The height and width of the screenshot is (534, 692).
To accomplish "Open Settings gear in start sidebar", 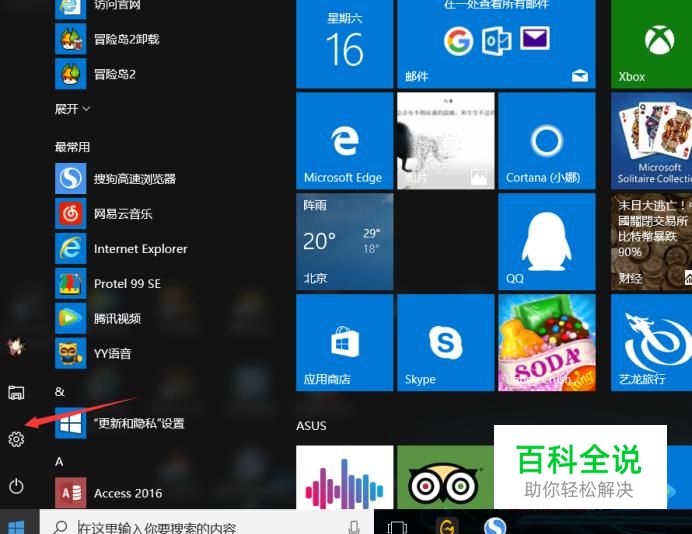I will coord(16,439).
